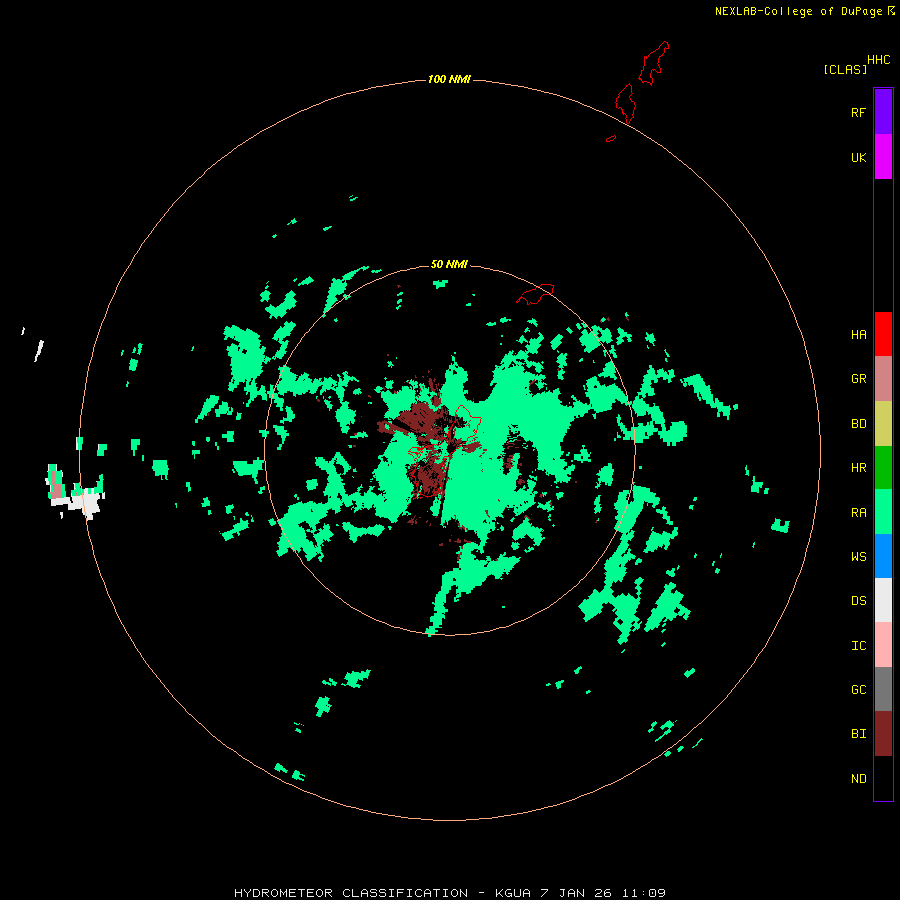The width and height of the screenshot is (900, 900).
Task: Click the ND legend label
Action: (858, 779)
